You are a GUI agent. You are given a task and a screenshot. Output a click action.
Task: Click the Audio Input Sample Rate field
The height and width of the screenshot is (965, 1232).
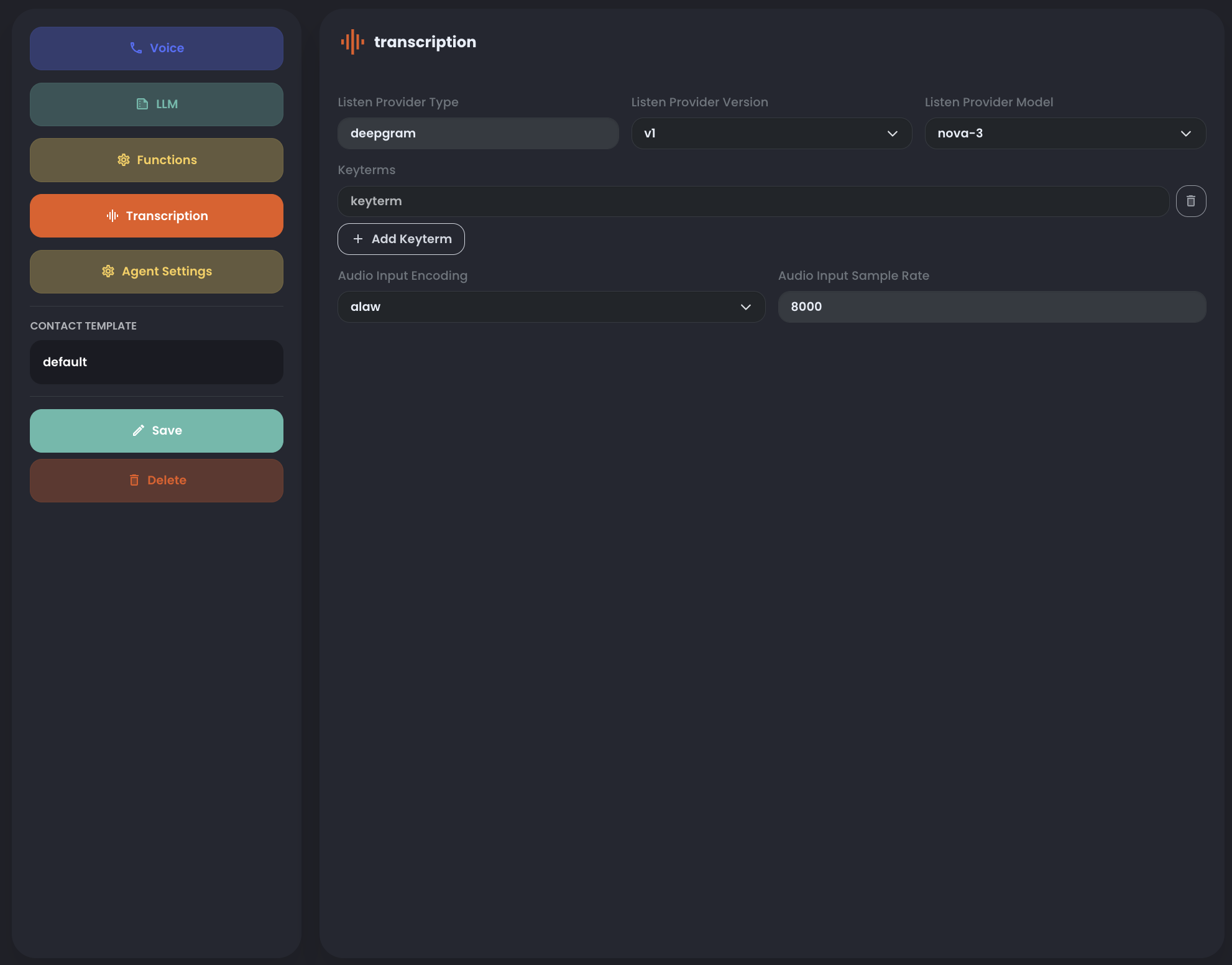(992, 307)
